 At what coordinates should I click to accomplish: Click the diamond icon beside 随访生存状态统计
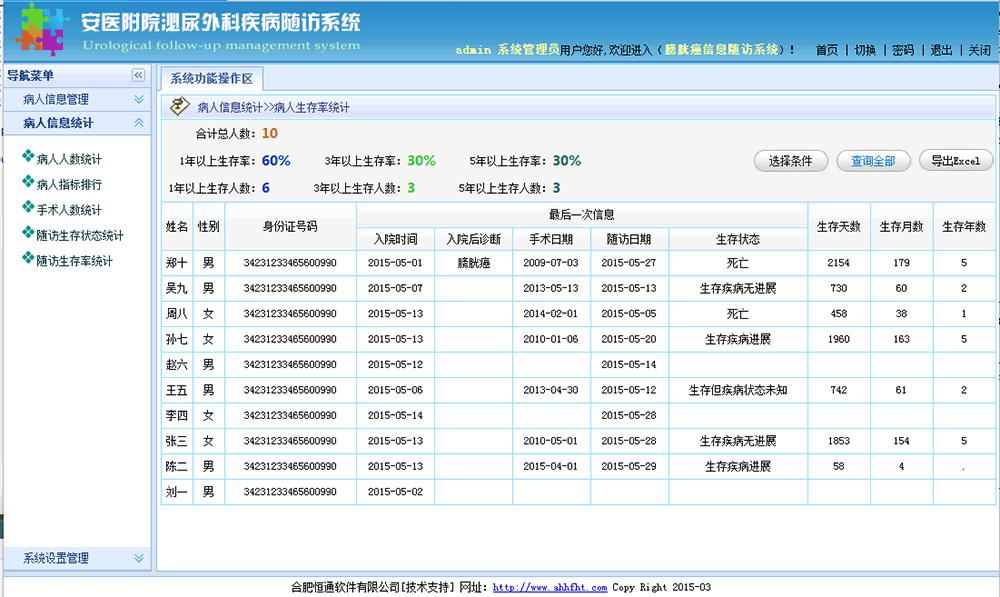pyautogui.click(x=27, y=233)
